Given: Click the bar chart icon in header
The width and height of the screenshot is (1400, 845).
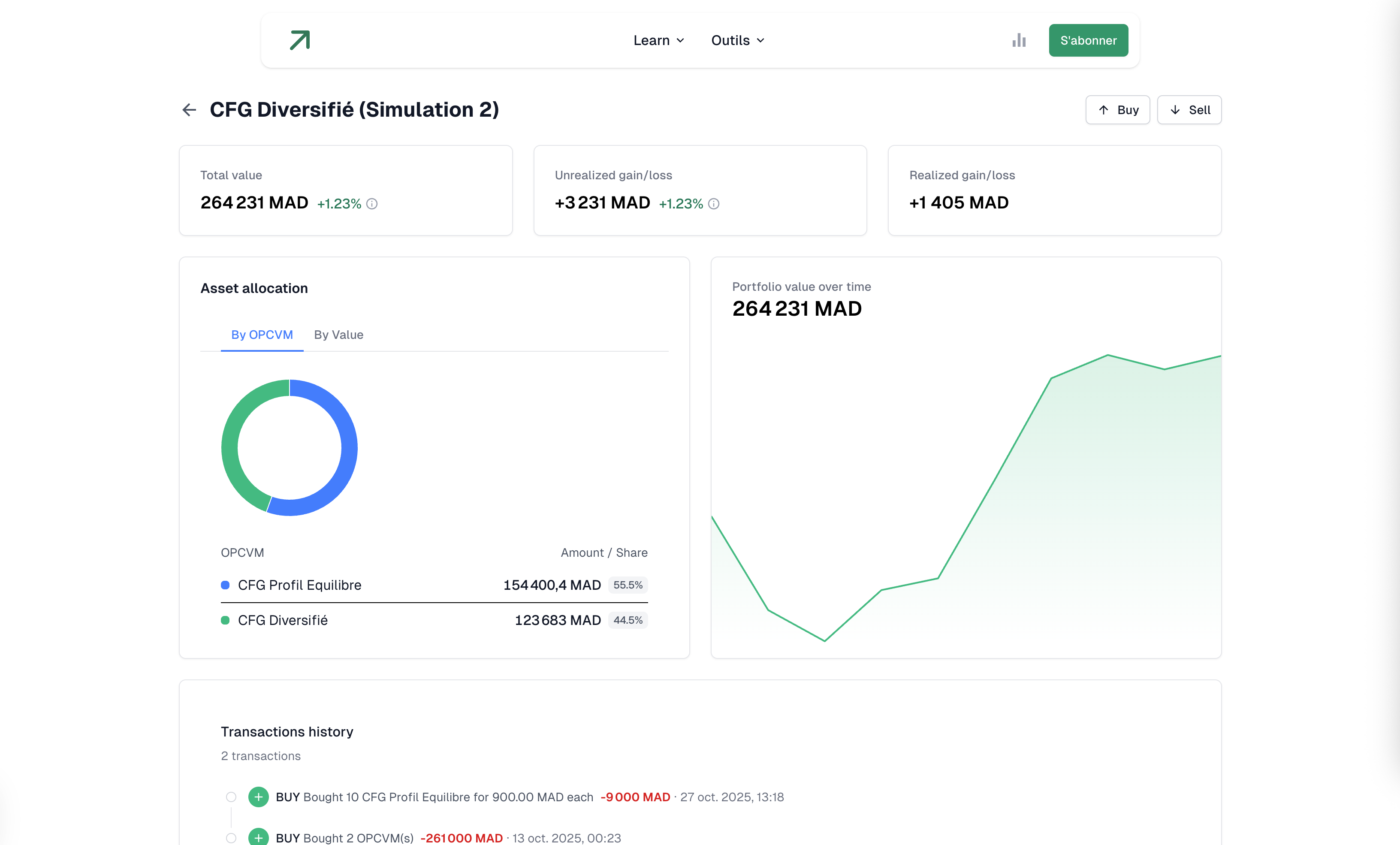Looking at the screenshot, I should tap(1019, 40).
